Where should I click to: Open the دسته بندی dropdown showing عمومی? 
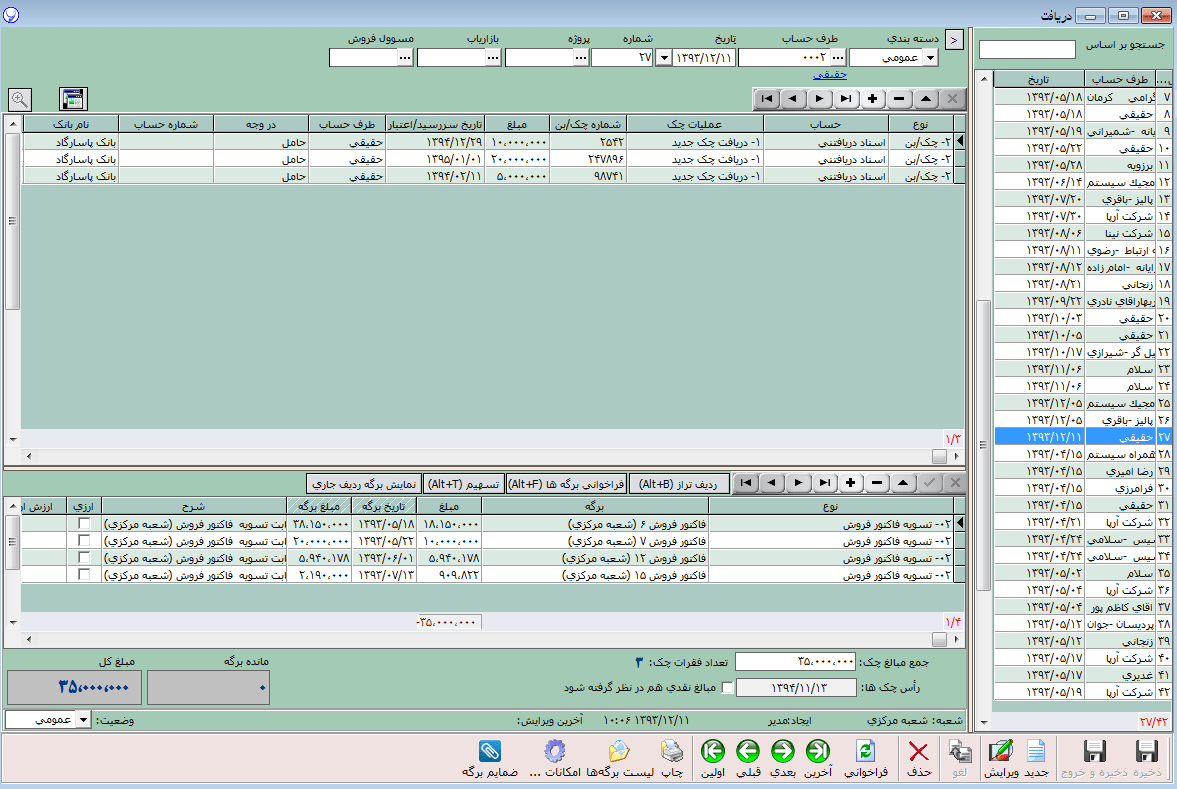point(930,58)
